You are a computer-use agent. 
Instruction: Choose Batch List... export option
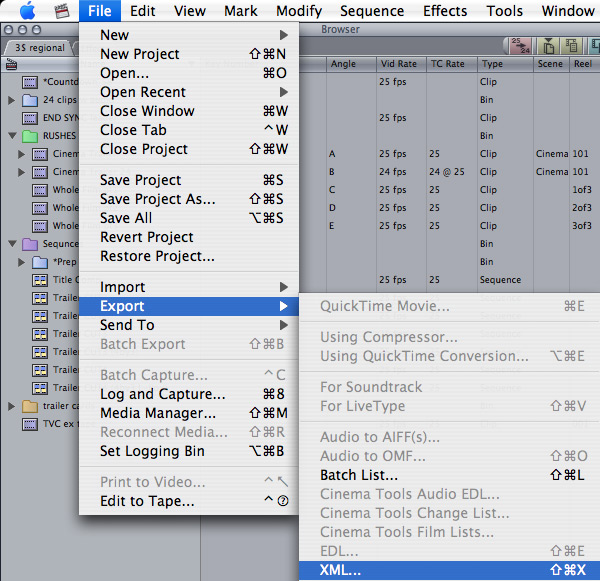pos(449,475)
